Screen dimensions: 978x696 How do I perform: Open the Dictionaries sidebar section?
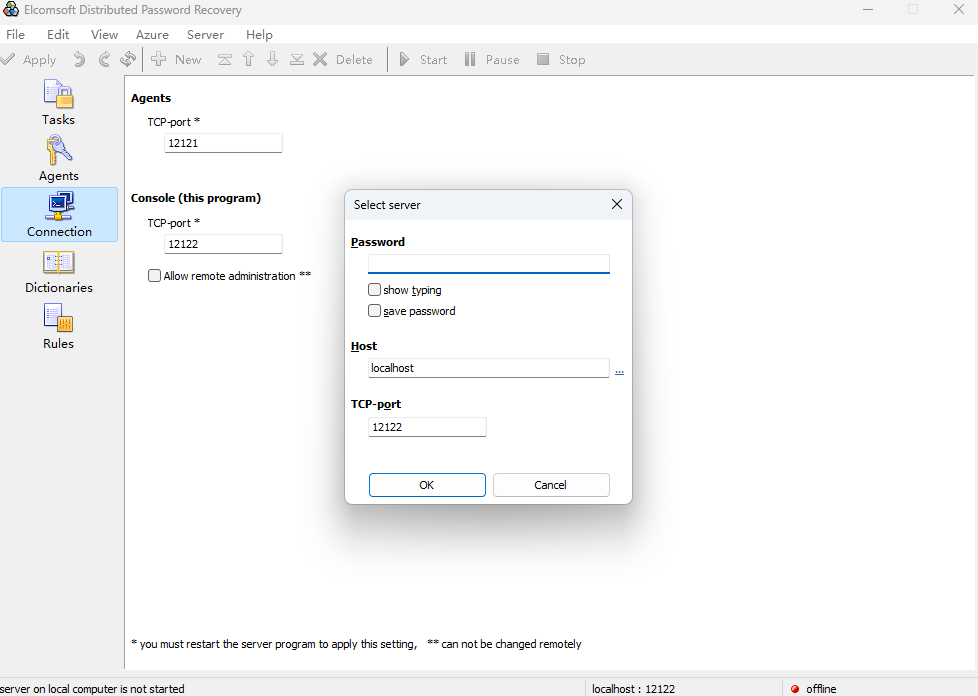coord(59,271)
